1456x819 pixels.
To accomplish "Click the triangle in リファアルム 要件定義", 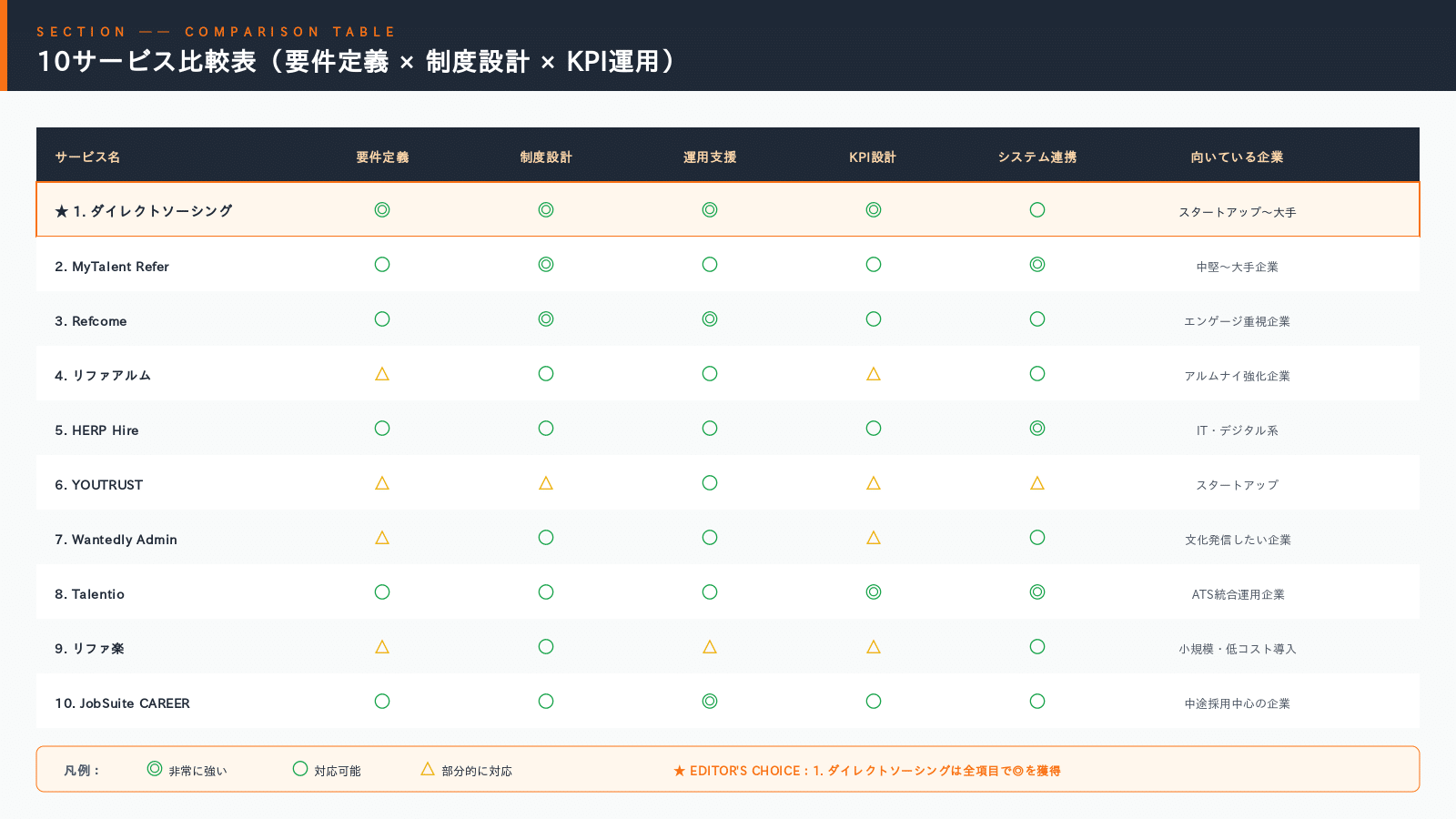I will pyautogui.click(x=382, y=374).
